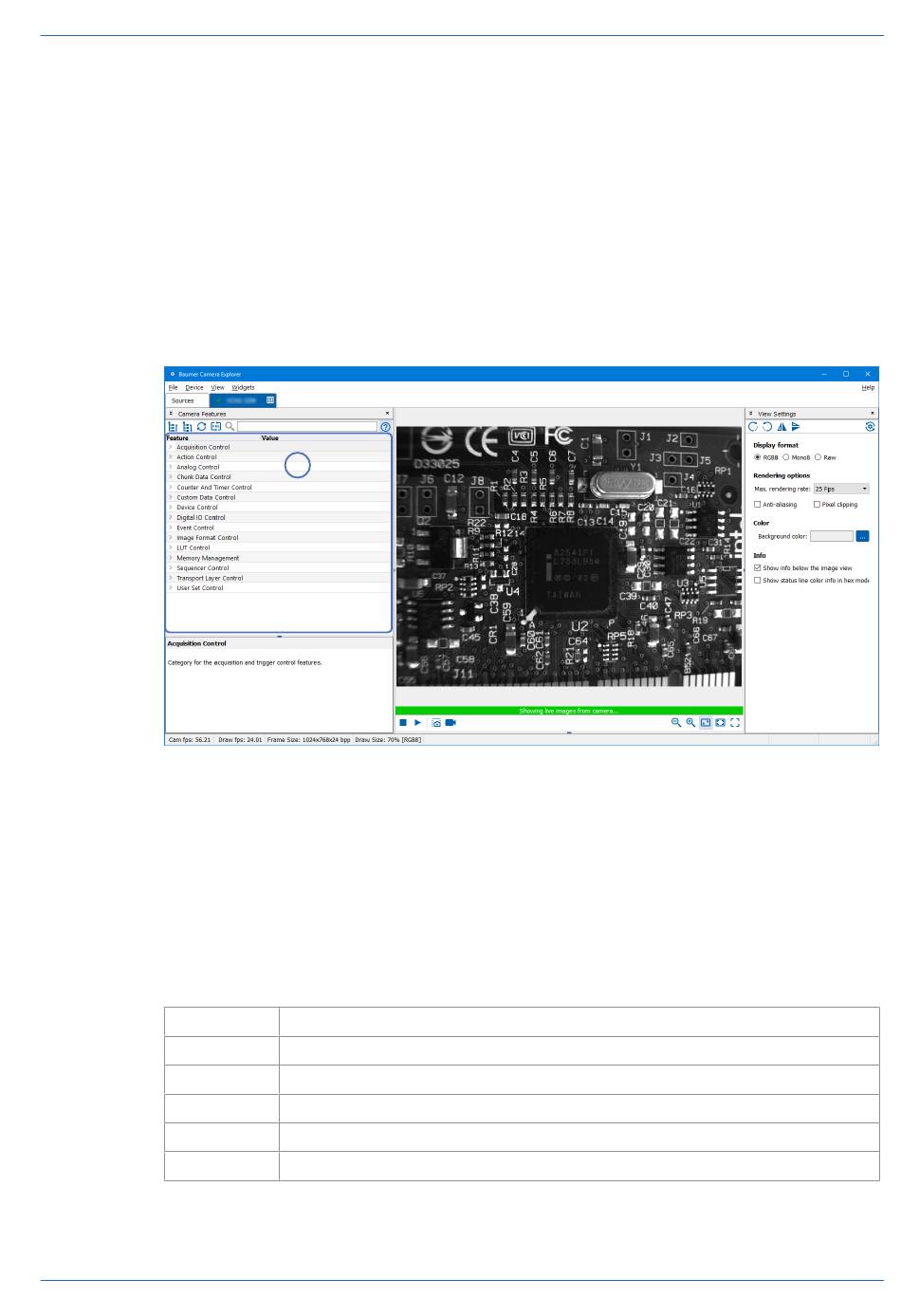901x1316 pixels.
Task: Switch the image view to fullscreen
Action: click(x=735, y=723)
